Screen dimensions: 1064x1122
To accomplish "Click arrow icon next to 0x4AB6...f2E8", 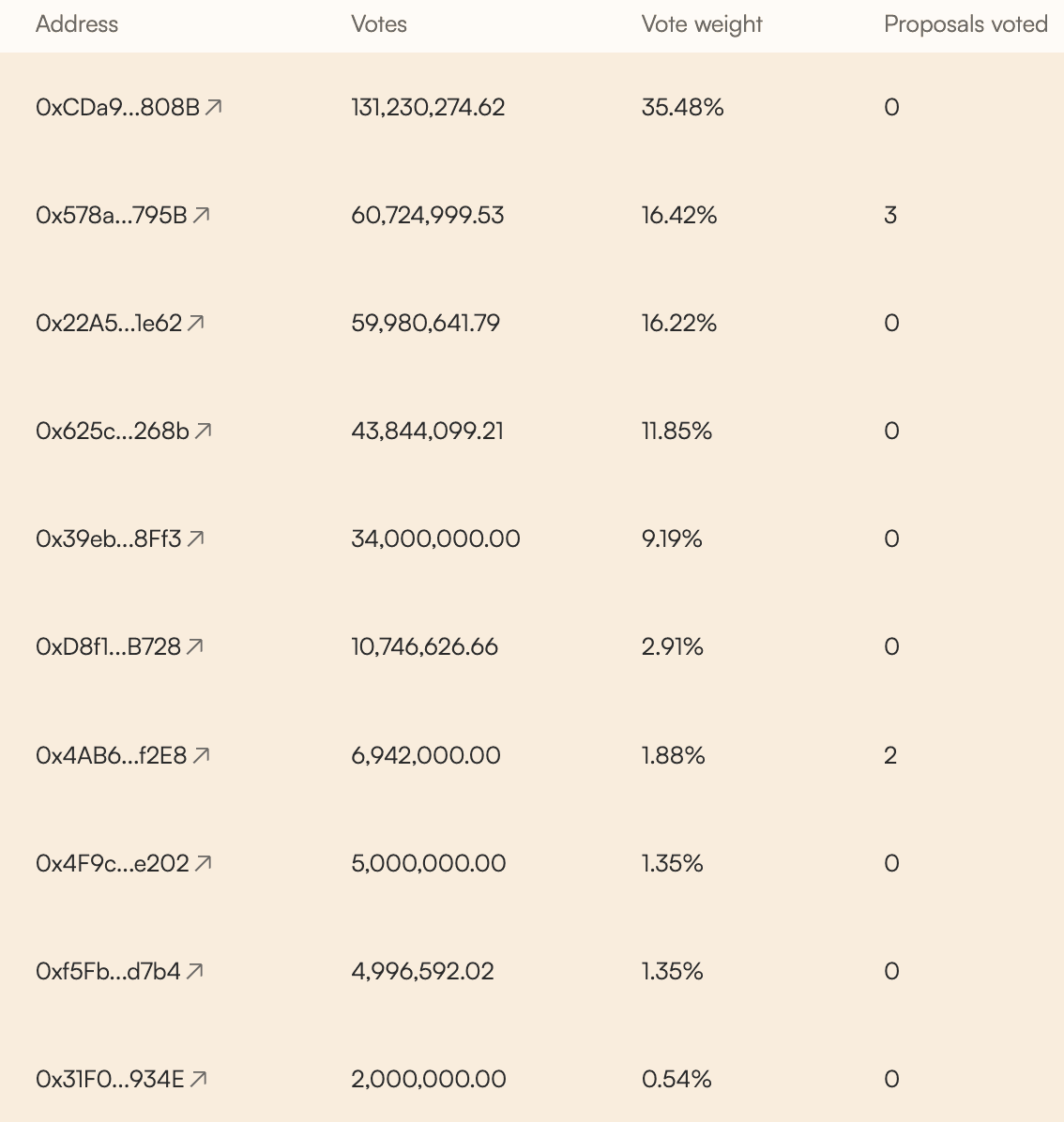I will (202, 754).
